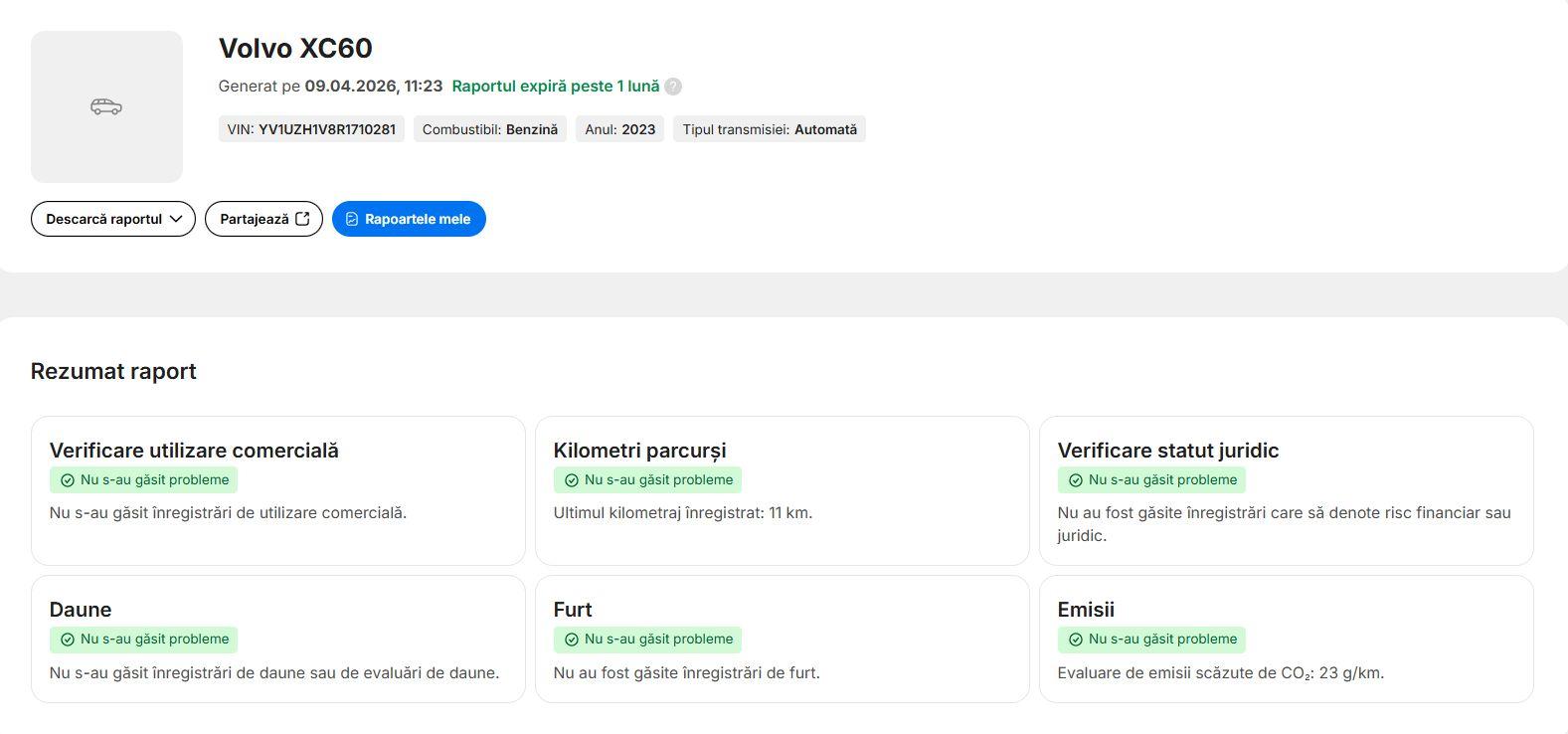1568x734 pixels.
Task: Click checkmark icon under Emisii
Action: tap(1076, 640)
